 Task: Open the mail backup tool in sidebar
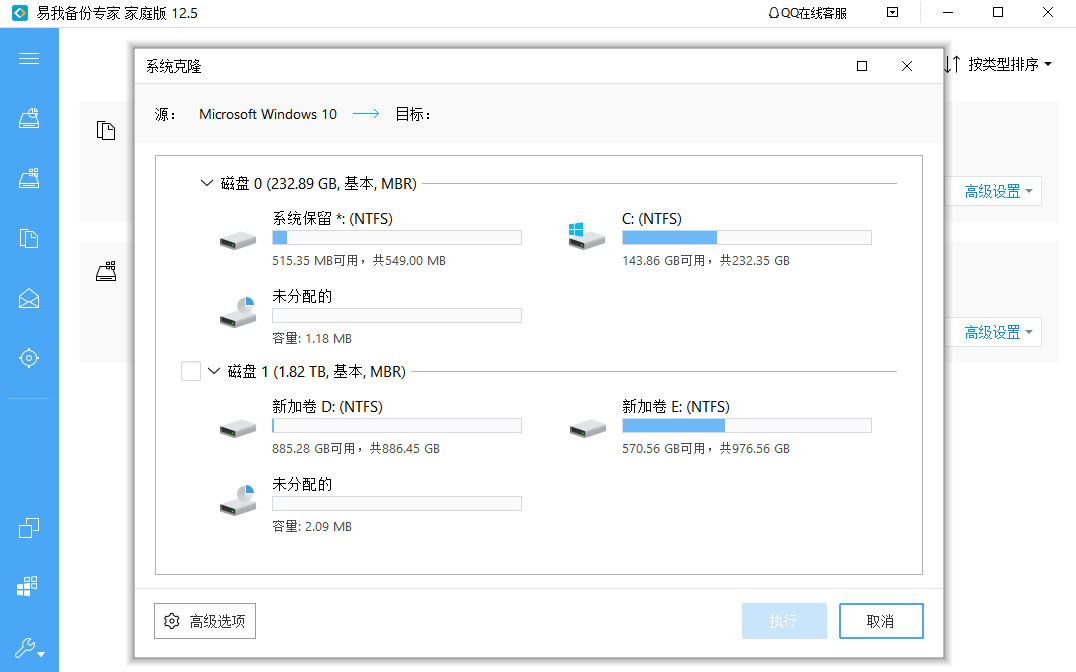click(x=29, y=298)
